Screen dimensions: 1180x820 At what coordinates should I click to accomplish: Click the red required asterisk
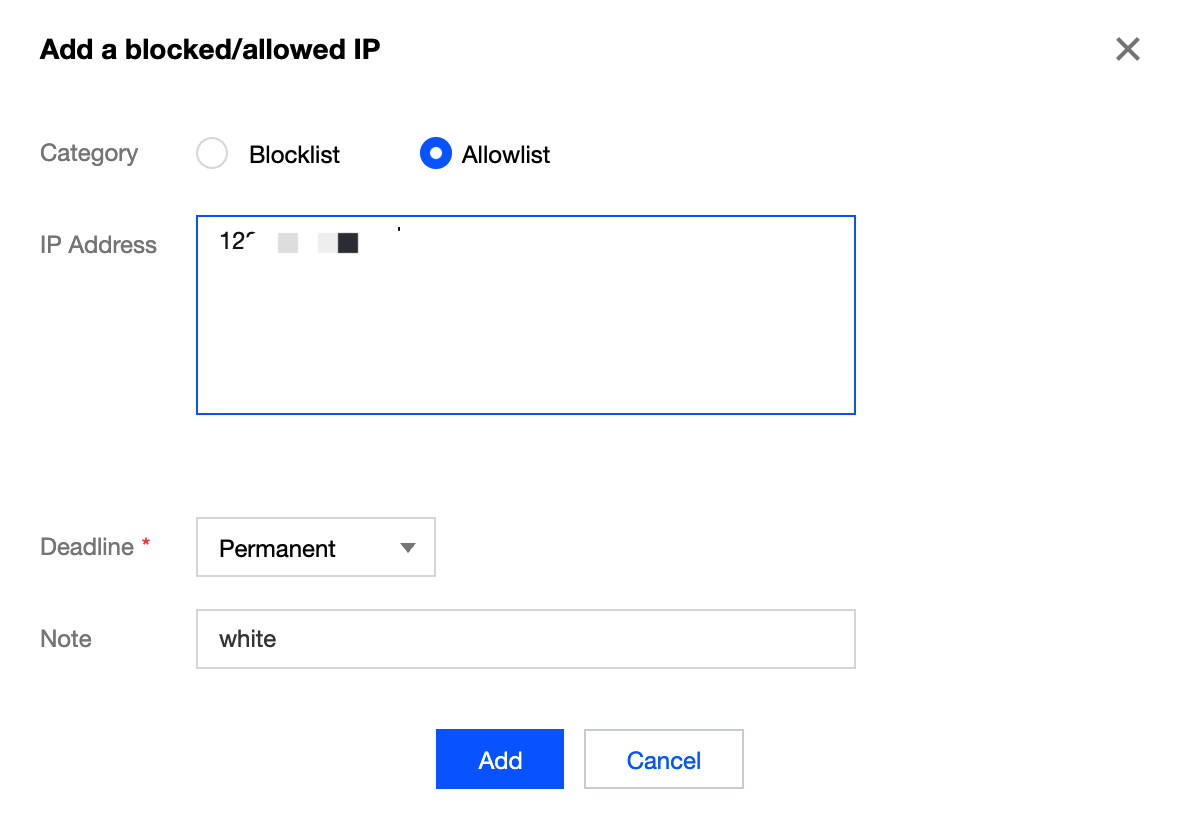coord(146,543)
